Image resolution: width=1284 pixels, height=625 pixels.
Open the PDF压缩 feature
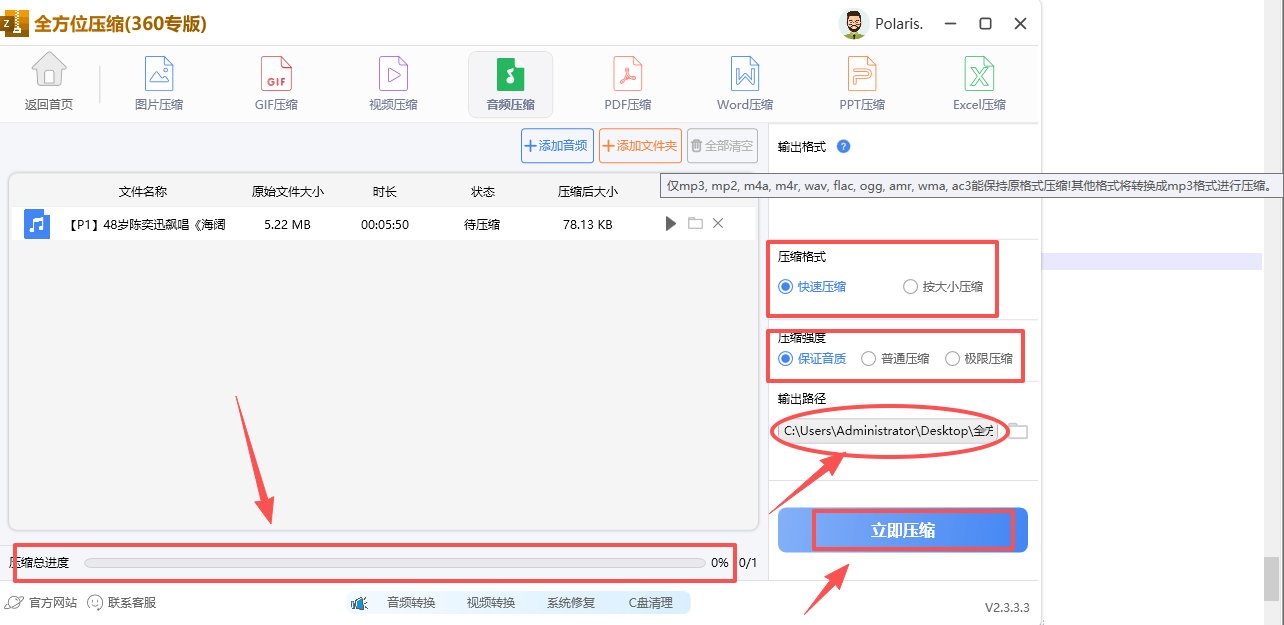[x=627, y=83]
